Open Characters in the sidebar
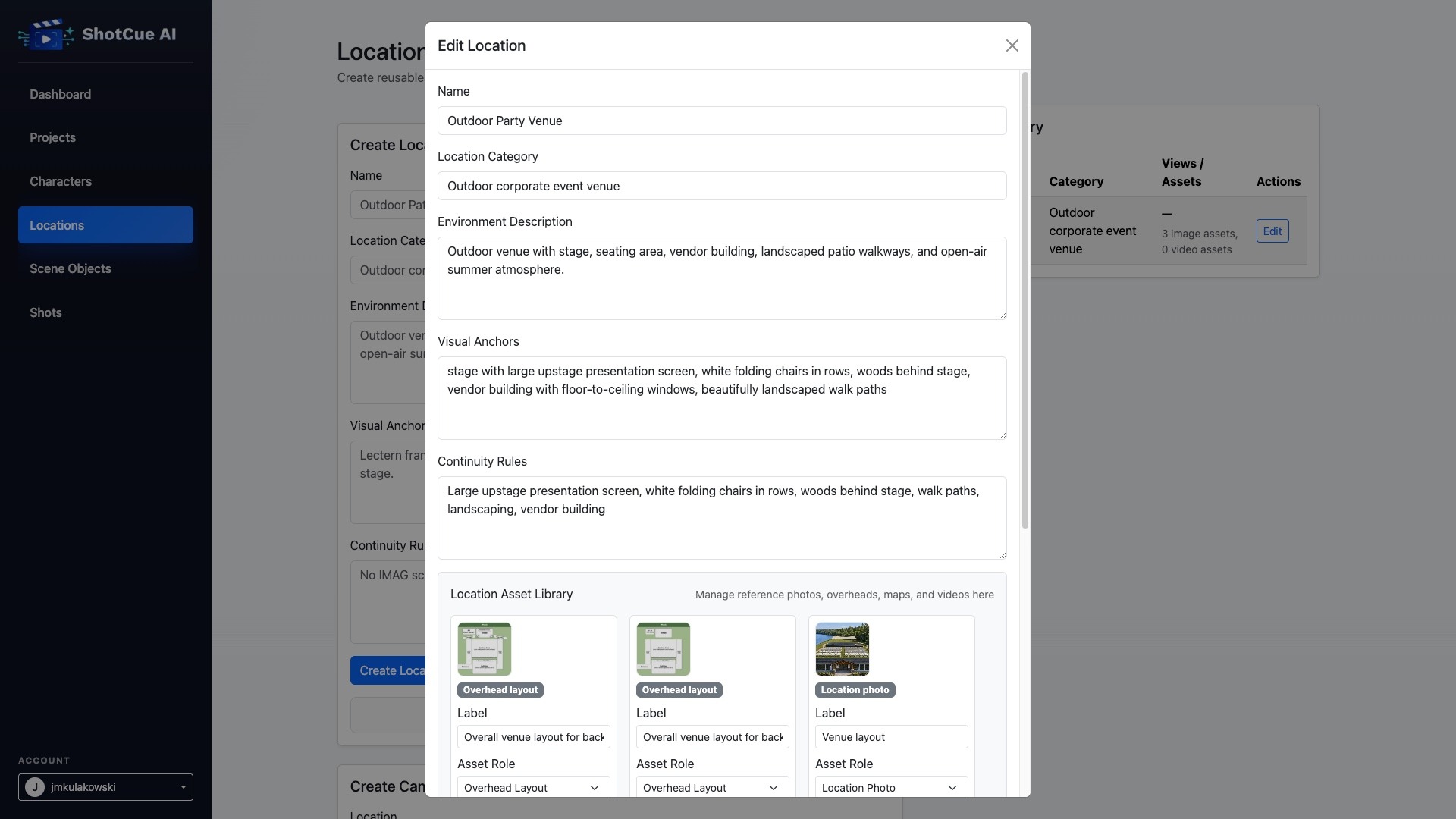This screenshot has height=819, width=1456. click(105, 181)
